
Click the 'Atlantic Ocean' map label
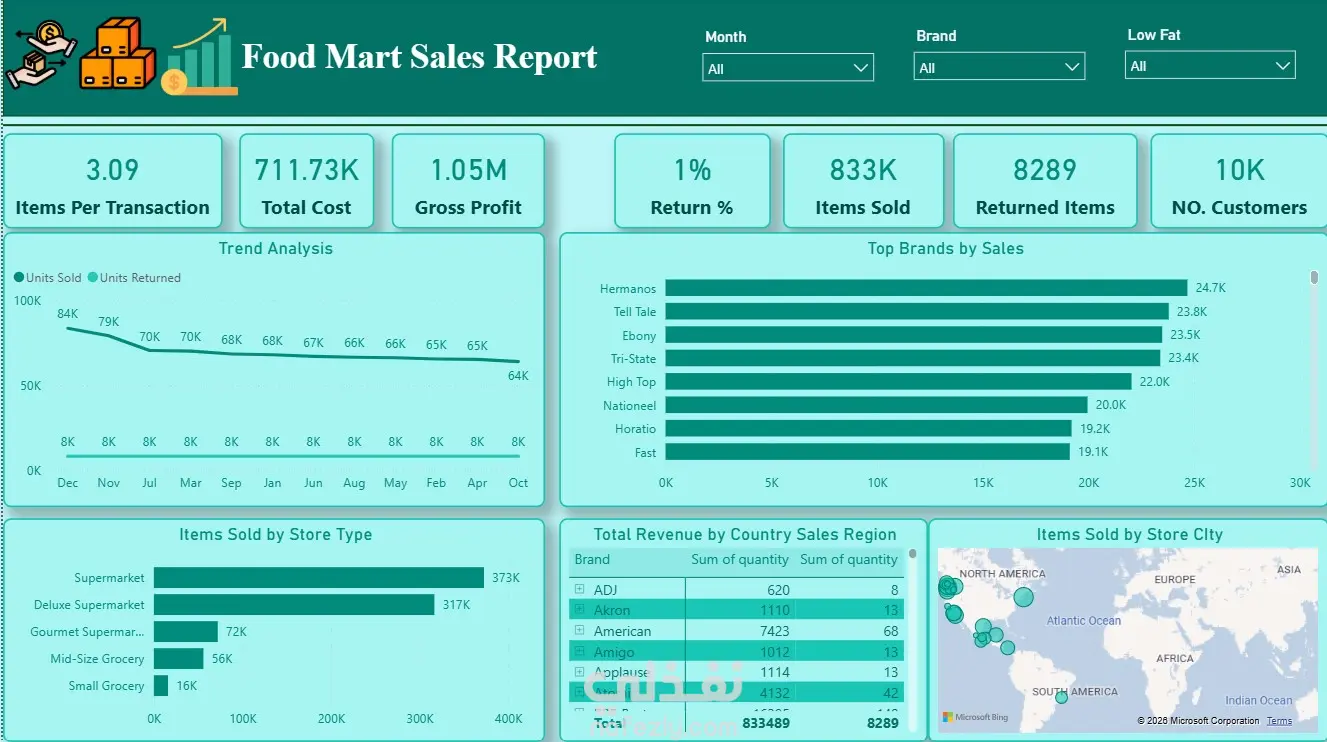(x=1084, y=621)
